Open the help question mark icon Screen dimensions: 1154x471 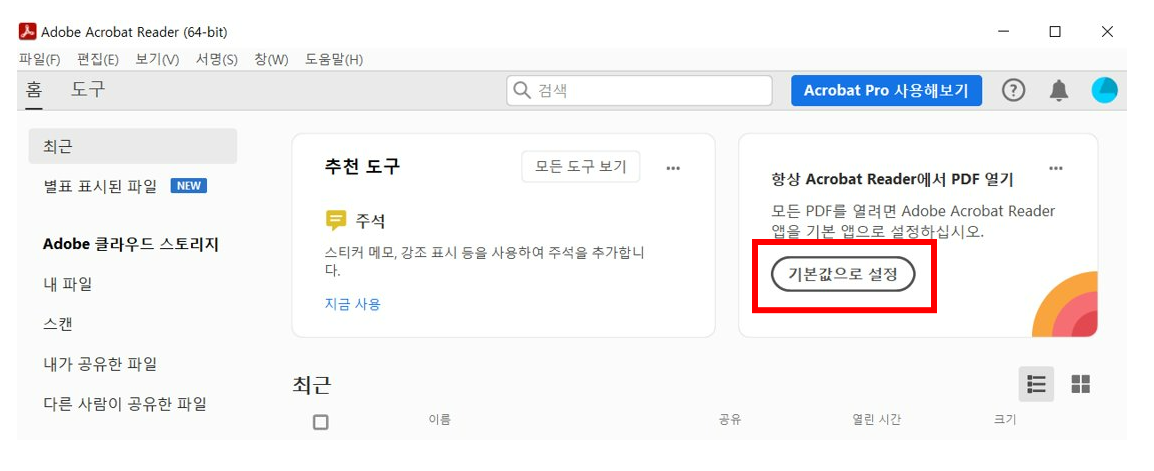click(x=1013, y=91)
